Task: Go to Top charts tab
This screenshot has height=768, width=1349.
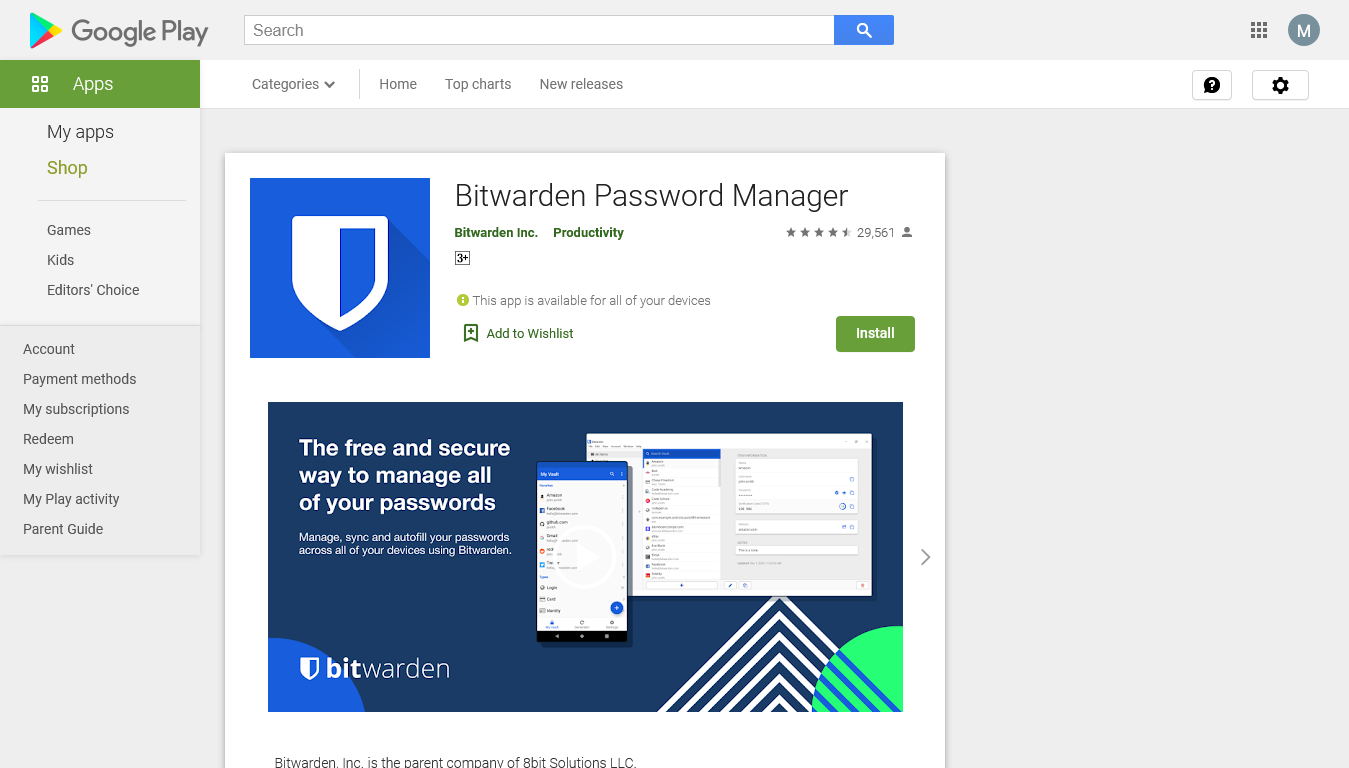Action: (x=478, y=84)
